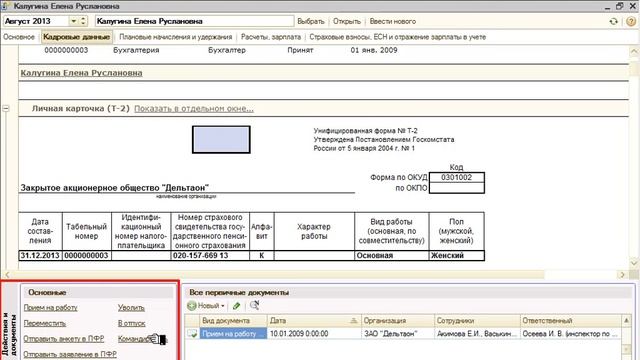This screenshot has width=640, height=360.
Task: Click the sort arrow in Дата column header
Action: (x=353, y=321)
